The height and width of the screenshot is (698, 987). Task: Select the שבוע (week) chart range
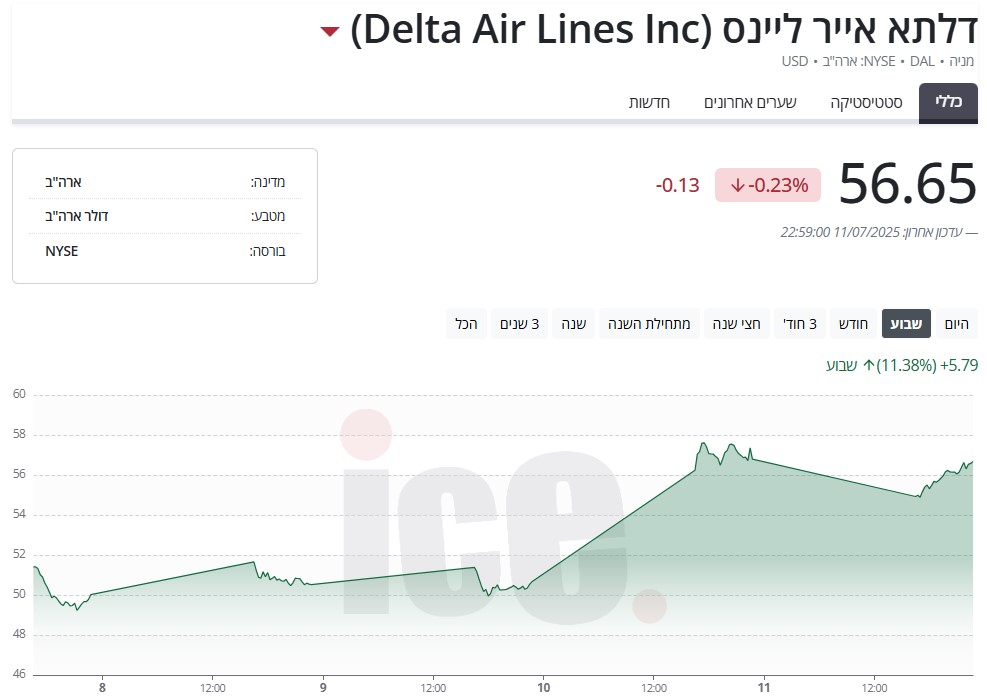point(906,324)
